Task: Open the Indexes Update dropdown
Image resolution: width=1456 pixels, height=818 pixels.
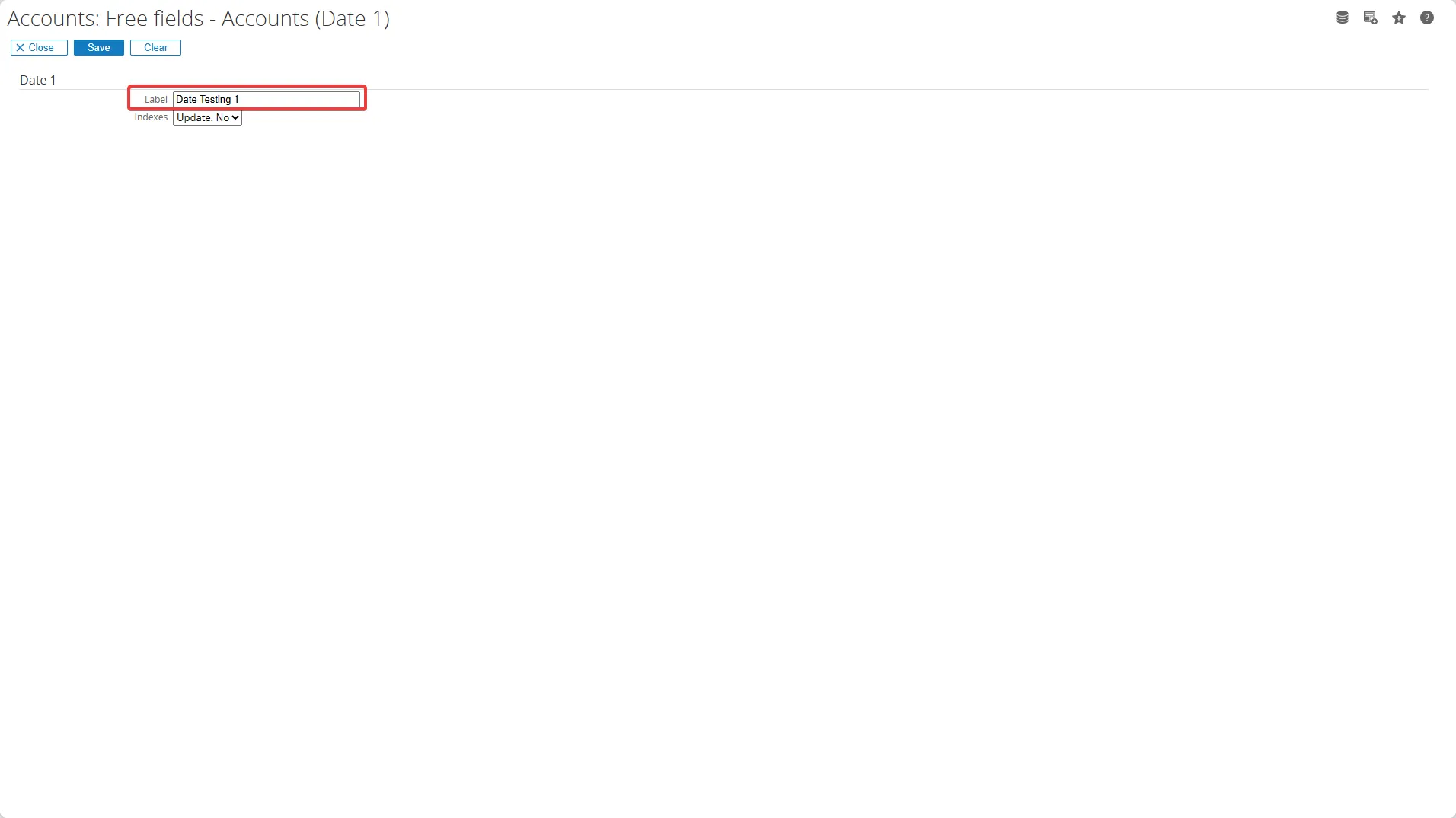Action: click(x=207, y=117)
